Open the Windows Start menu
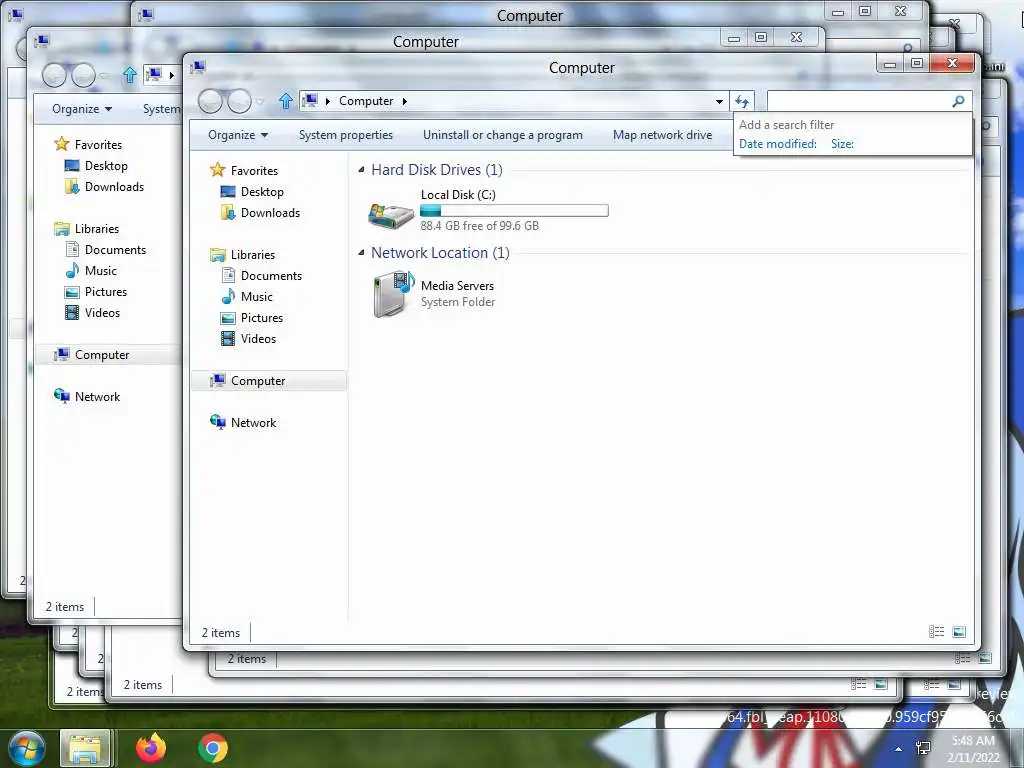The height and width of the screenshot is (768, 1024). point(26,748)
